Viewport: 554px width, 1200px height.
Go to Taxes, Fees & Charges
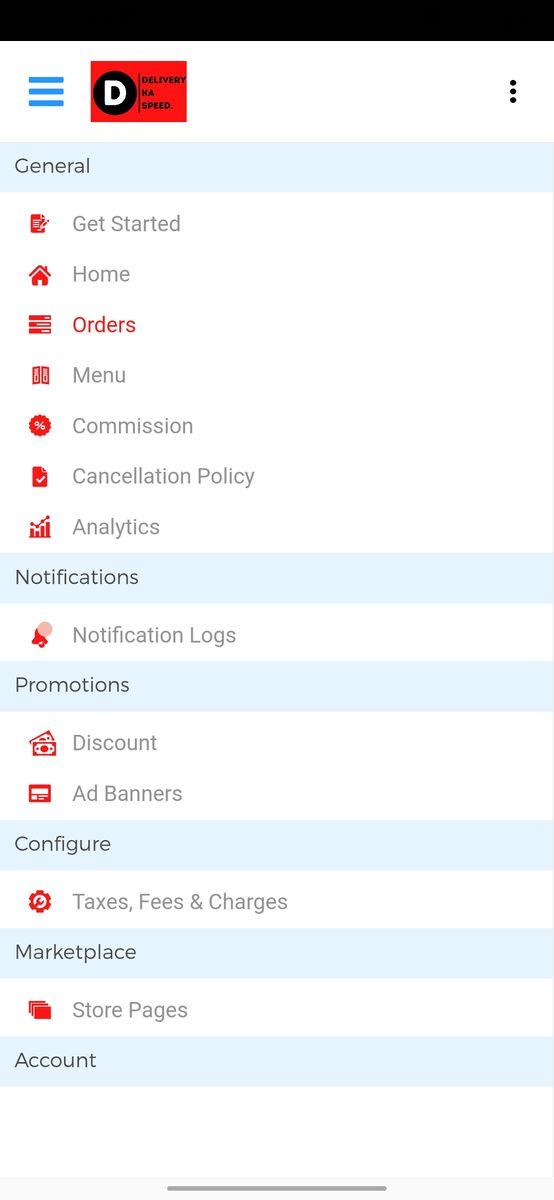[277, 902]
